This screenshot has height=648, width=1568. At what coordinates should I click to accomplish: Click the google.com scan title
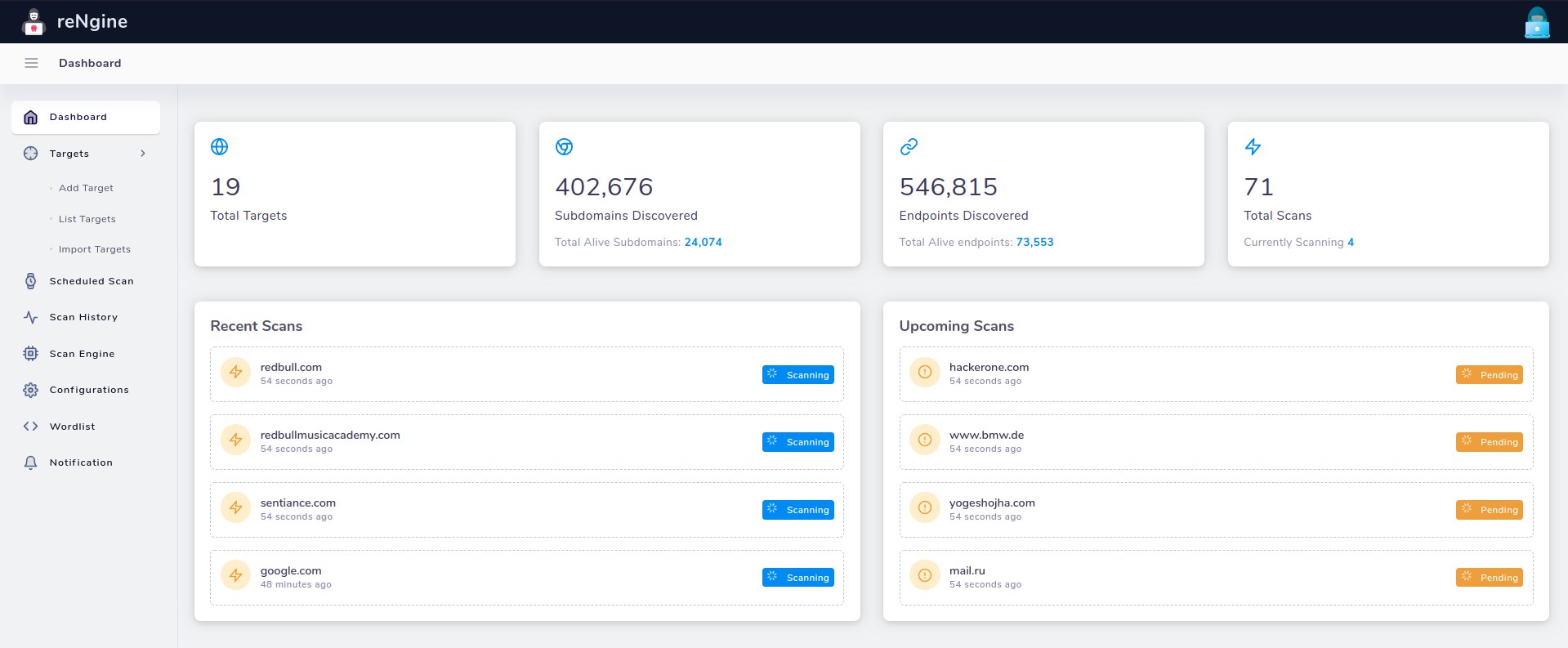click(x=291, y=570)
